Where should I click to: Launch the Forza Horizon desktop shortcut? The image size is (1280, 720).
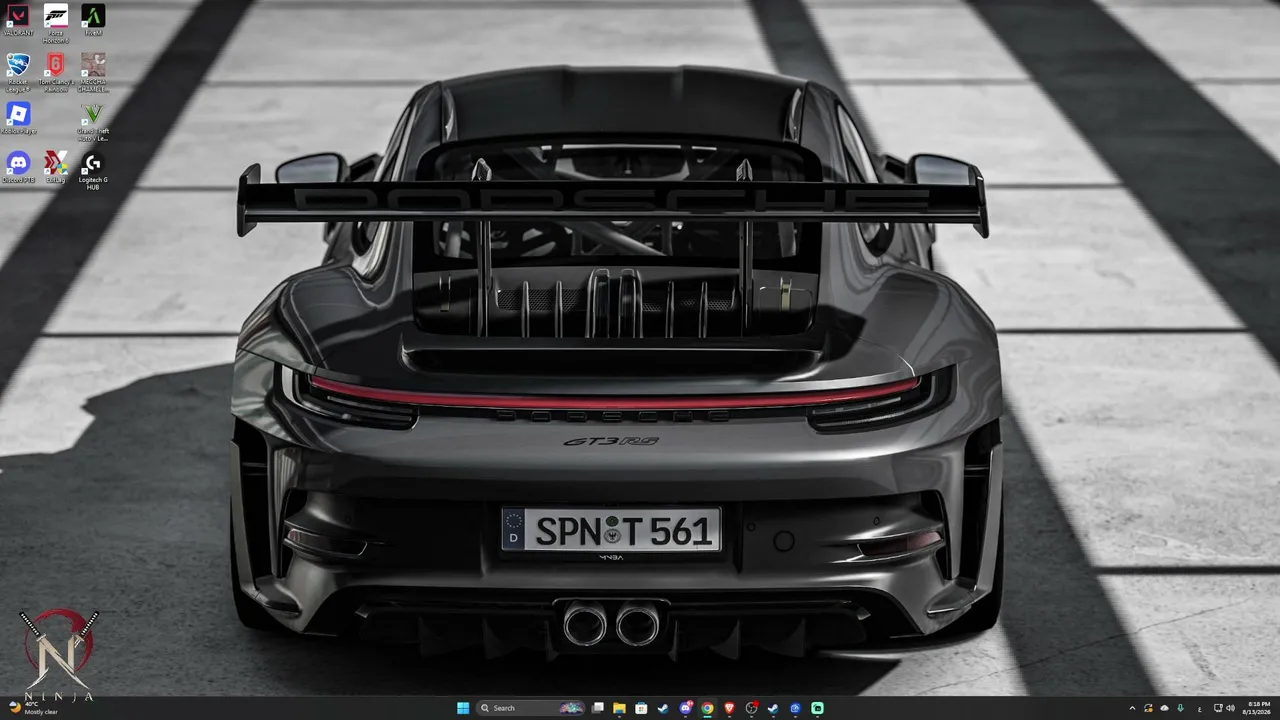56,23
